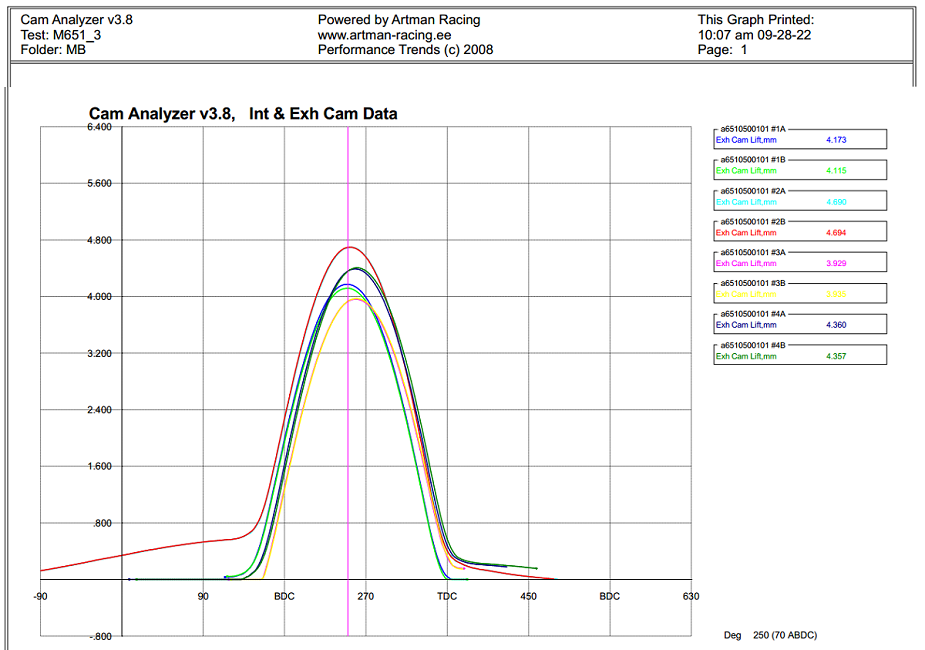Screen dimensions: 925x650
Task: Click the Page: 1 header text
Action: [x=723, y=50]
